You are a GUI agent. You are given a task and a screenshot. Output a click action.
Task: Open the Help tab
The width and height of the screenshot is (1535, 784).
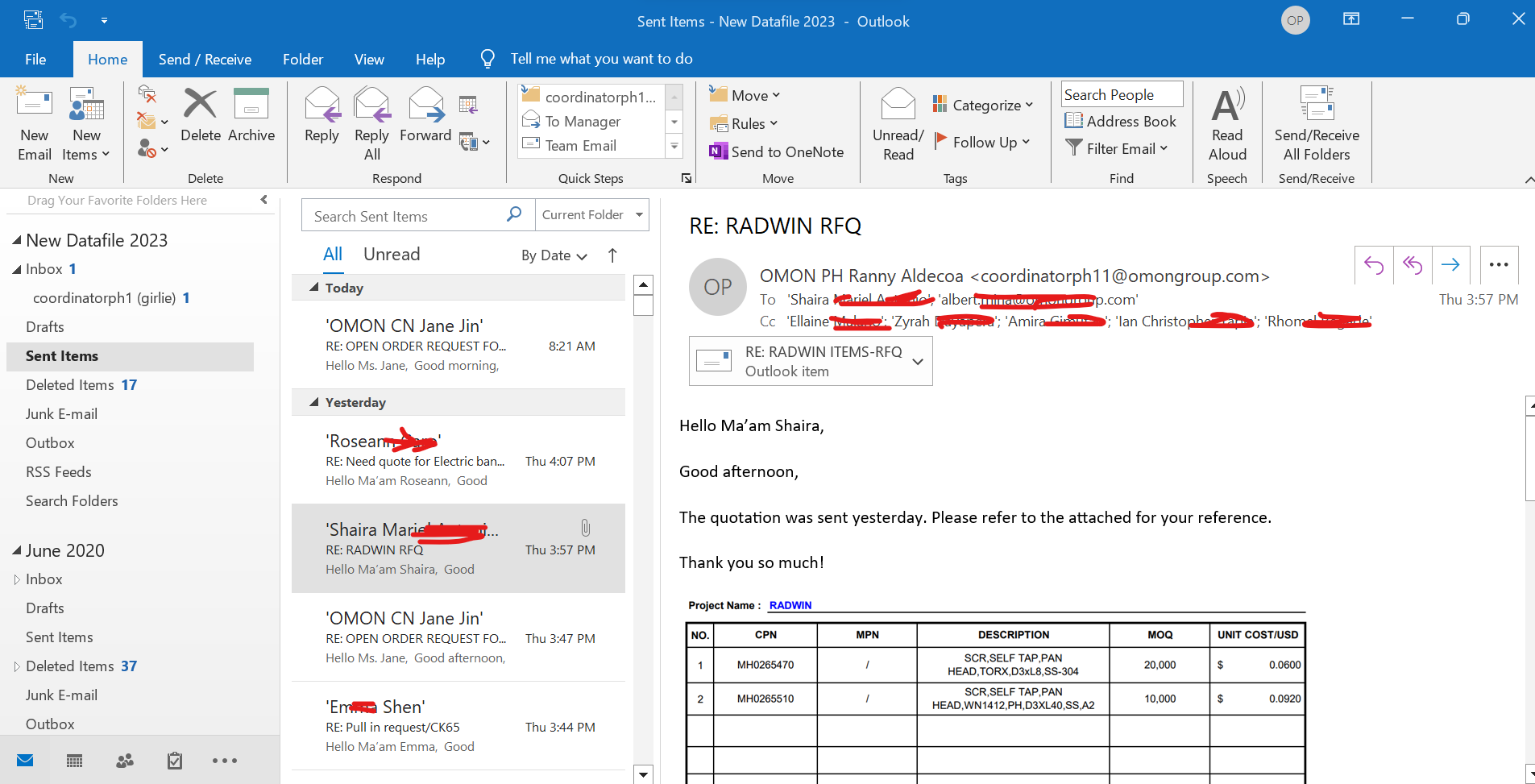tap(430, 59)
